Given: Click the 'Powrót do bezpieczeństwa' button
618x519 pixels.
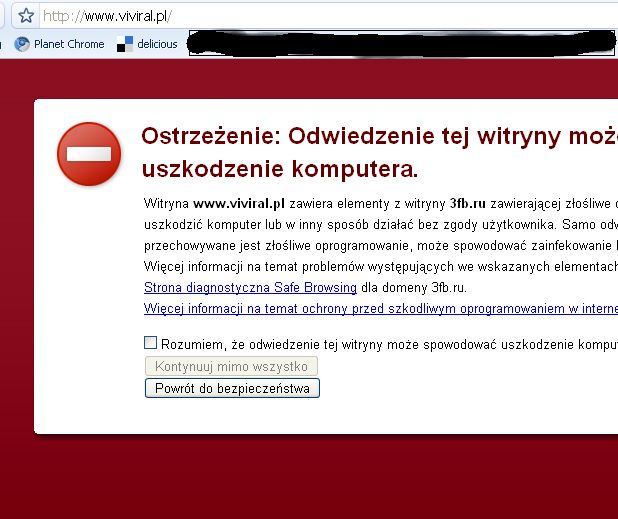Looking at the screenshot, I should coord(232,388).
